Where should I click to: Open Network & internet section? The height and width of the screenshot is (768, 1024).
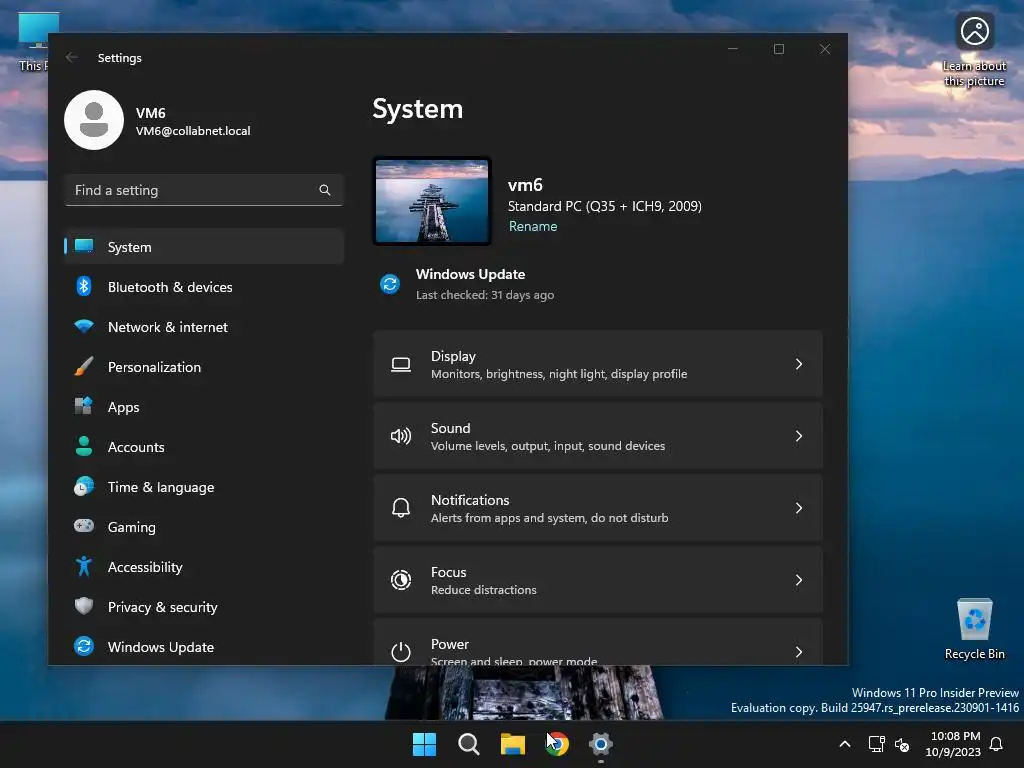[x=204, y=327]
